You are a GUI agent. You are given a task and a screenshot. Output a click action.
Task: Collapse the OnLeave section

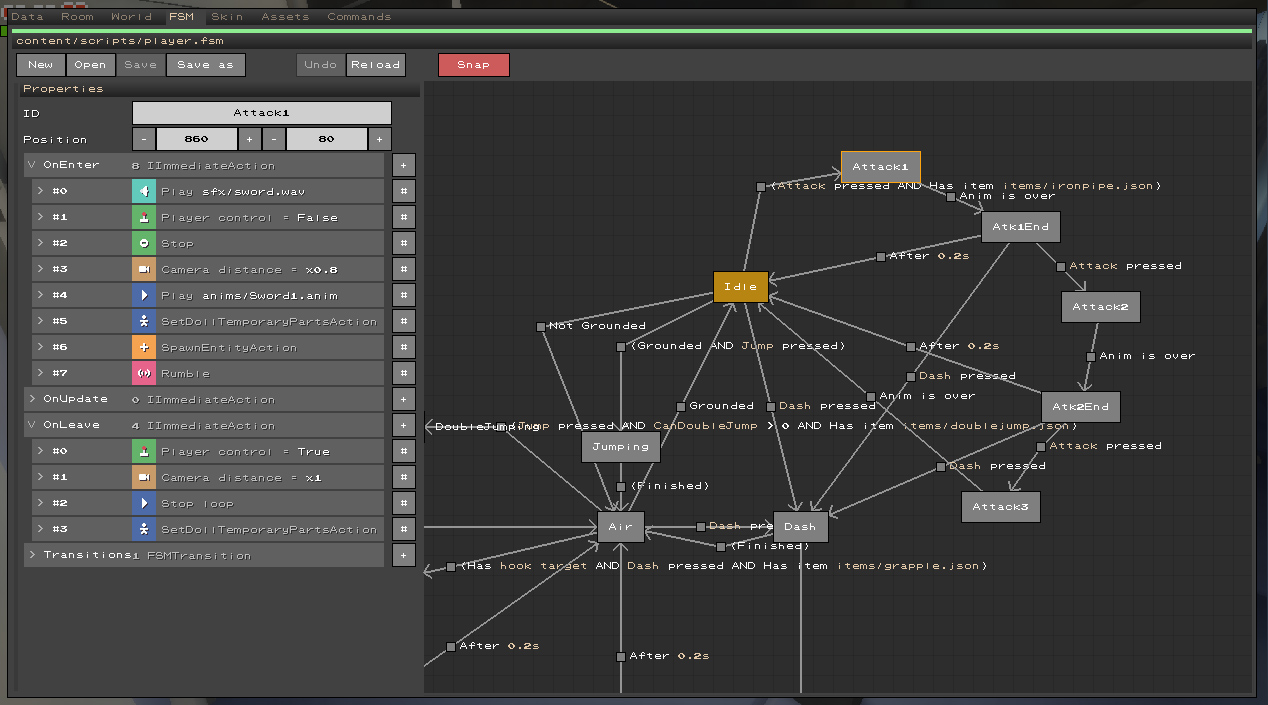click(x=31, y=425)
